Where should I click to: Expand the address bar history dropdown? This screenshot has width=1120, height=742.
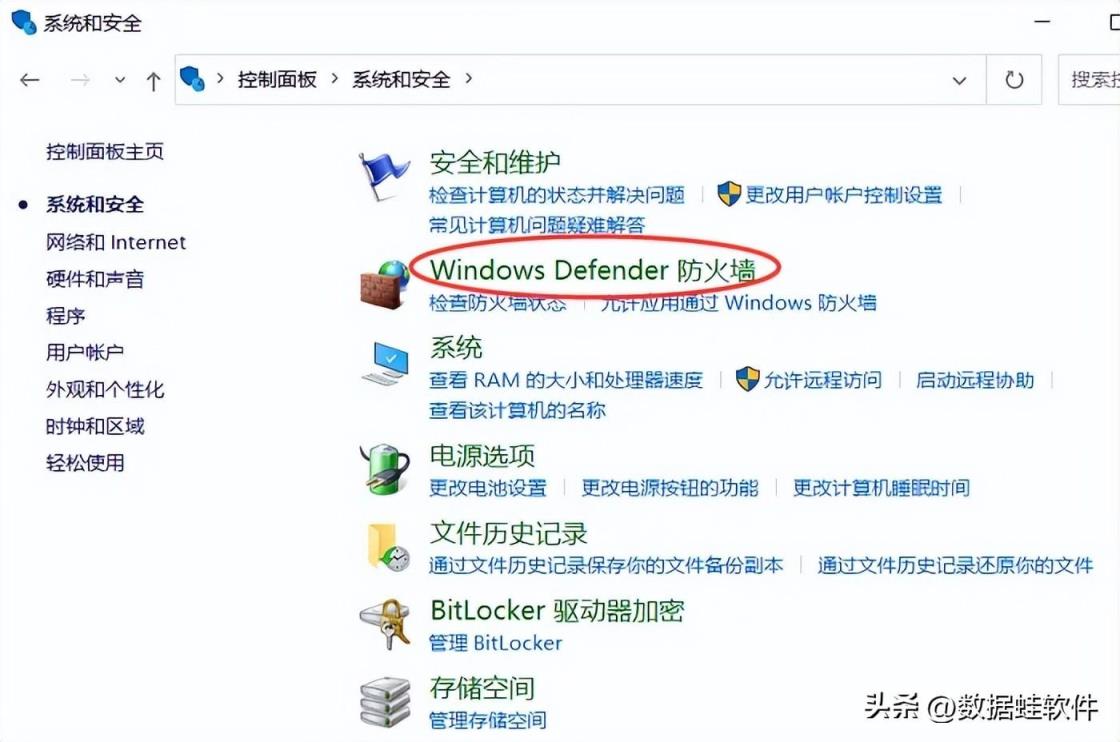click(959, 81)
